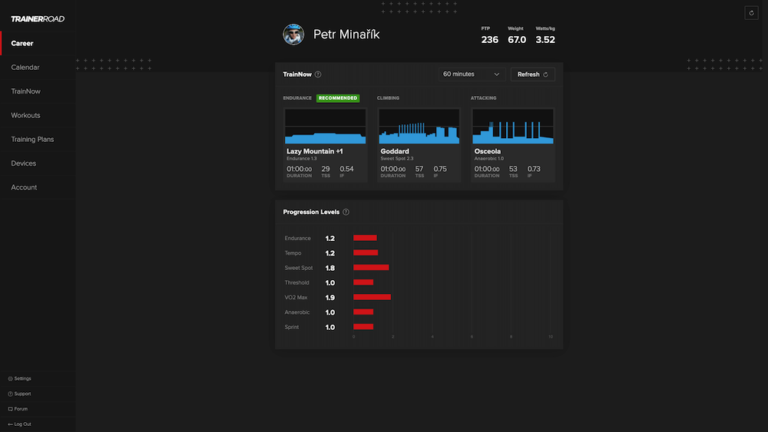
Task: Click the FTP value 236
Action: [489, 40]
